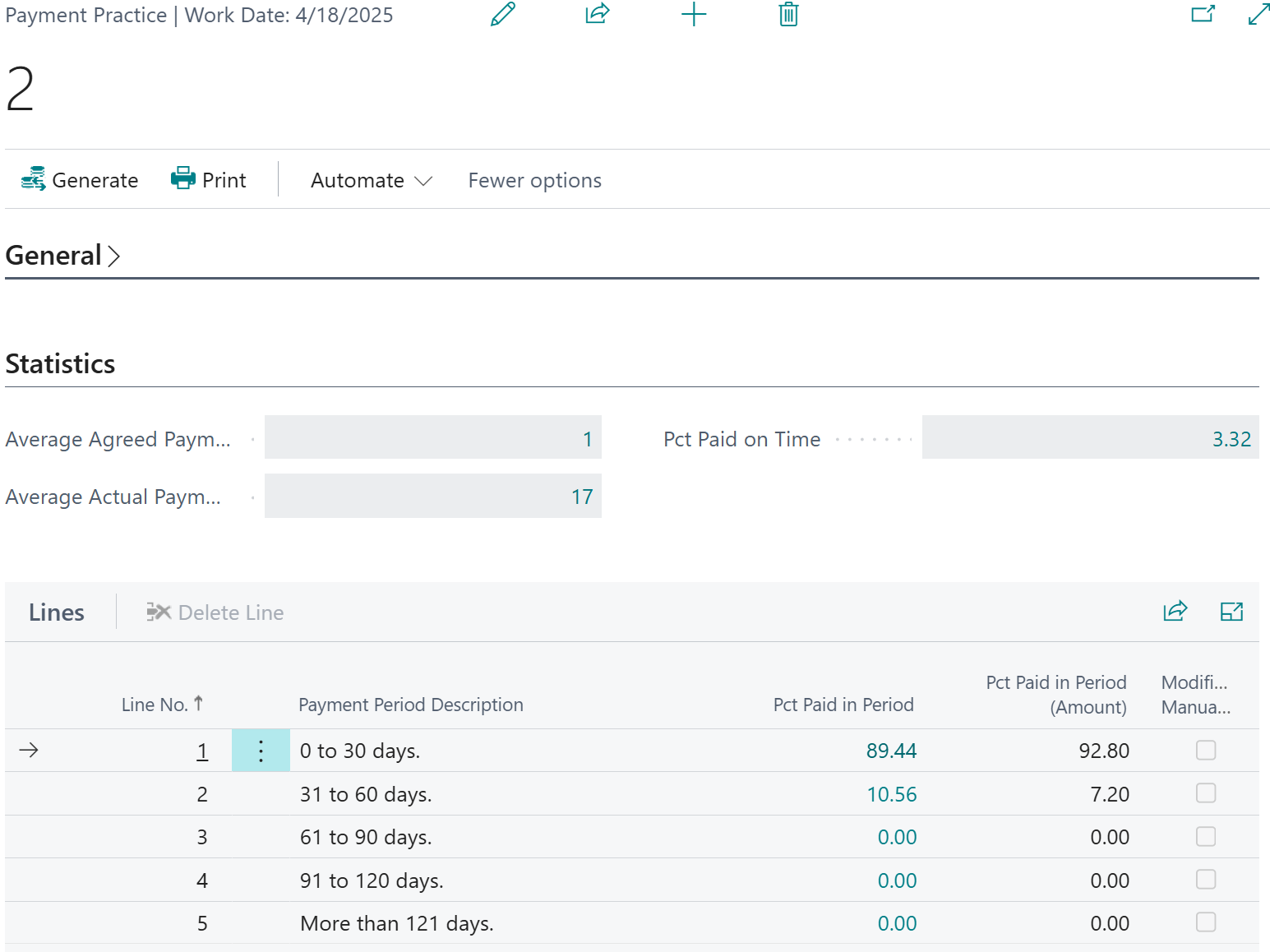This screenshot has width=1270, height=952.
Task: Click the expand to full screen arrows icon
Action: [x=1258, y=14]
